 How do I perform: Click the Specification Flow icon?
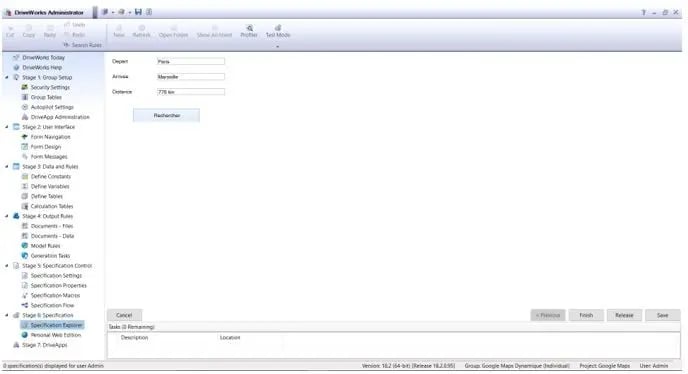(25, 306)
